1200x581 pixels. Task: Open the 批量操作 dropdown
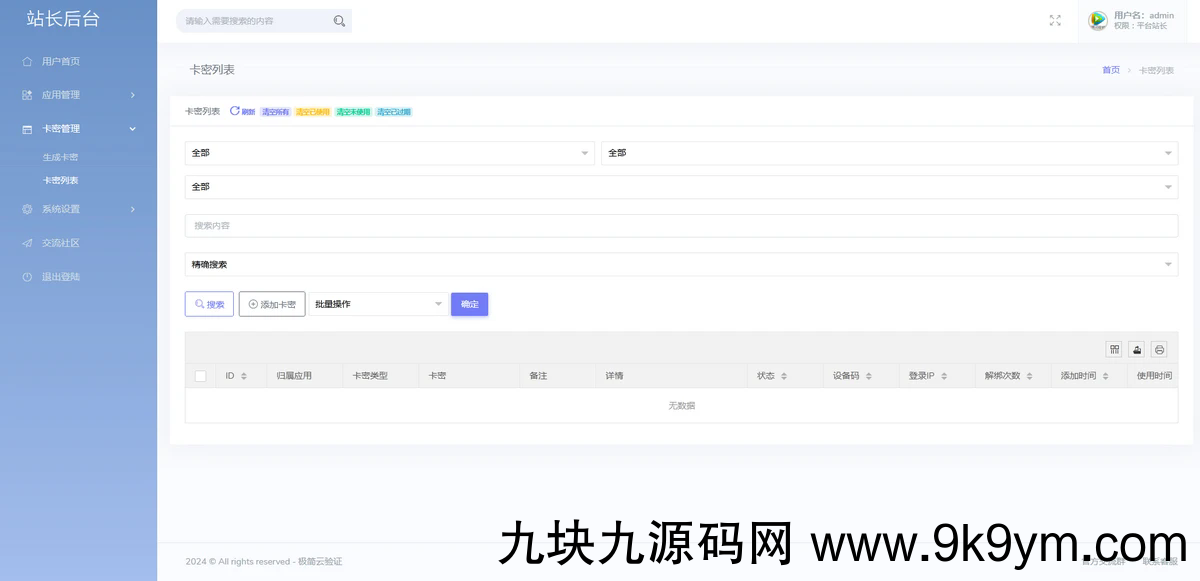click(377, 304)
